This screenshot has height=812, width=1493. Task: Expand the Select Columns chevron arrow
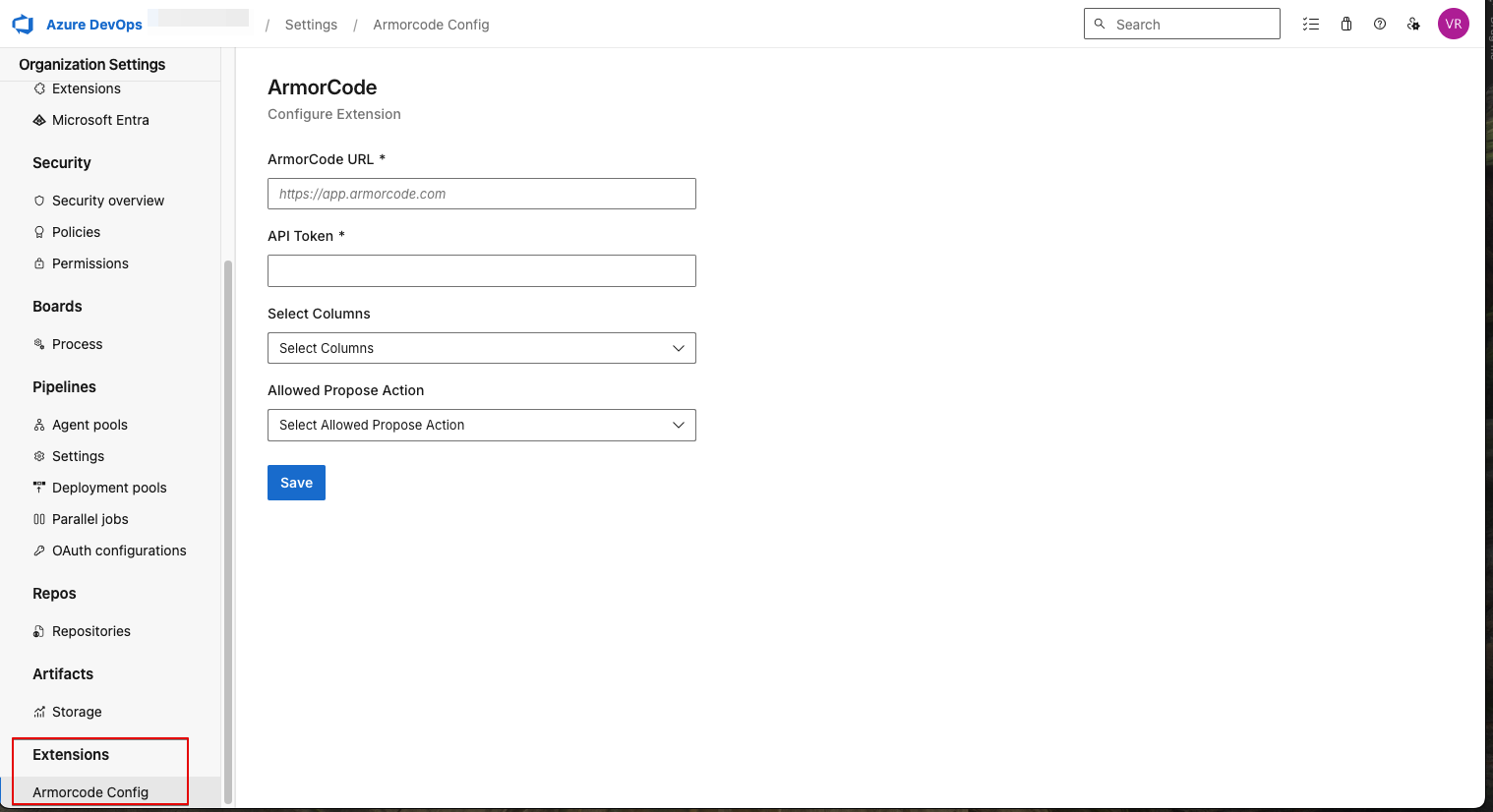[x=678, y=348]
